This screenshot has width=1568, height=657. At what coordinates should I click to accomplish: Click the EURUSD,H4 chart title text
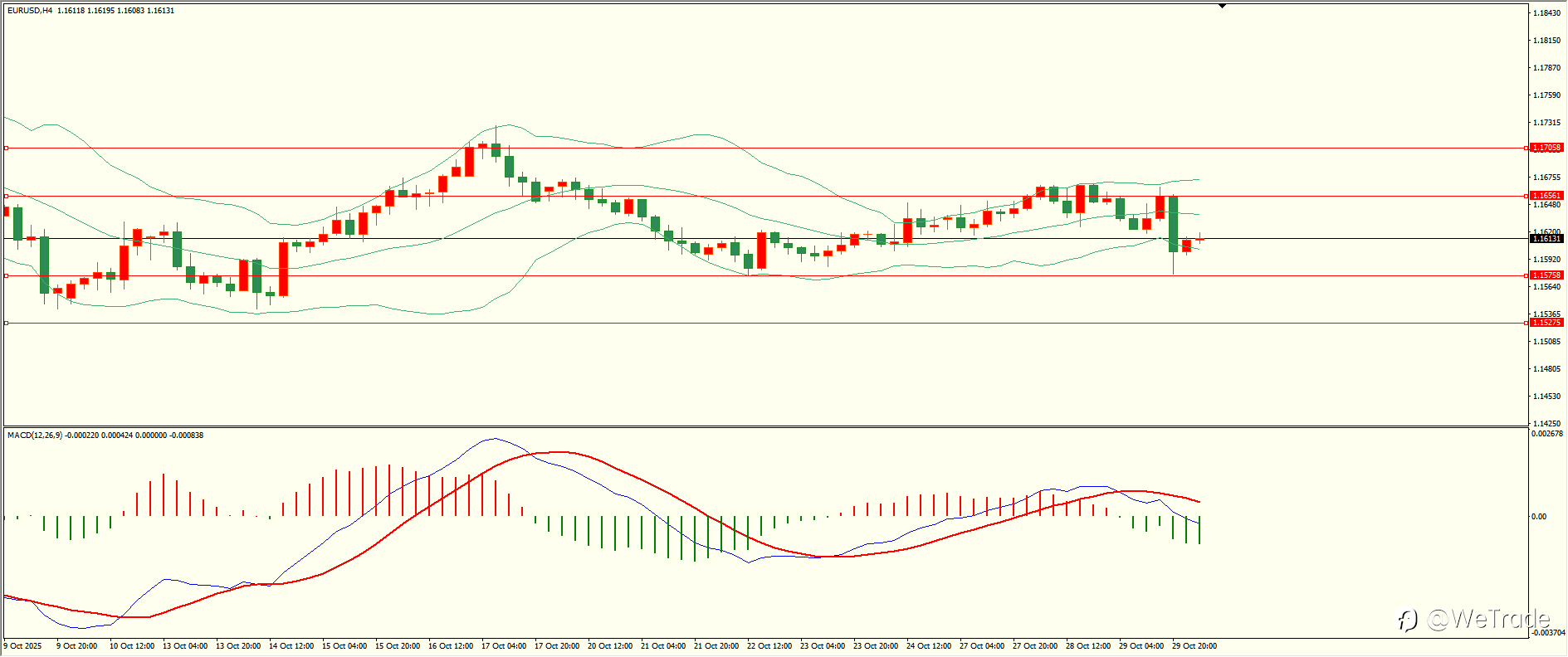tap(30, 11)
